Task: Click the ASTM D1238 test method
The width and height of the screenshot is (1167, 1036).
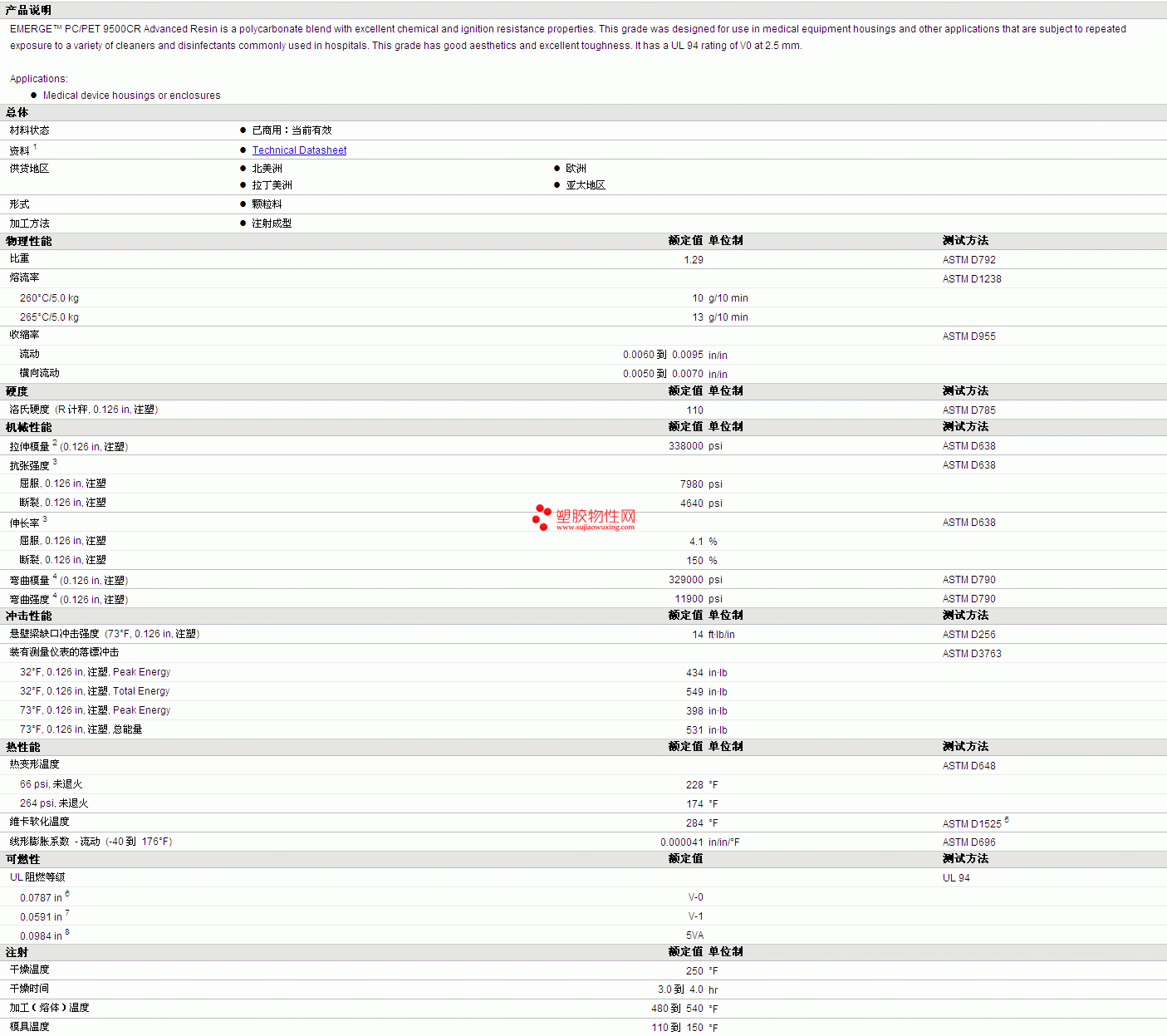Action: point(972,279)
